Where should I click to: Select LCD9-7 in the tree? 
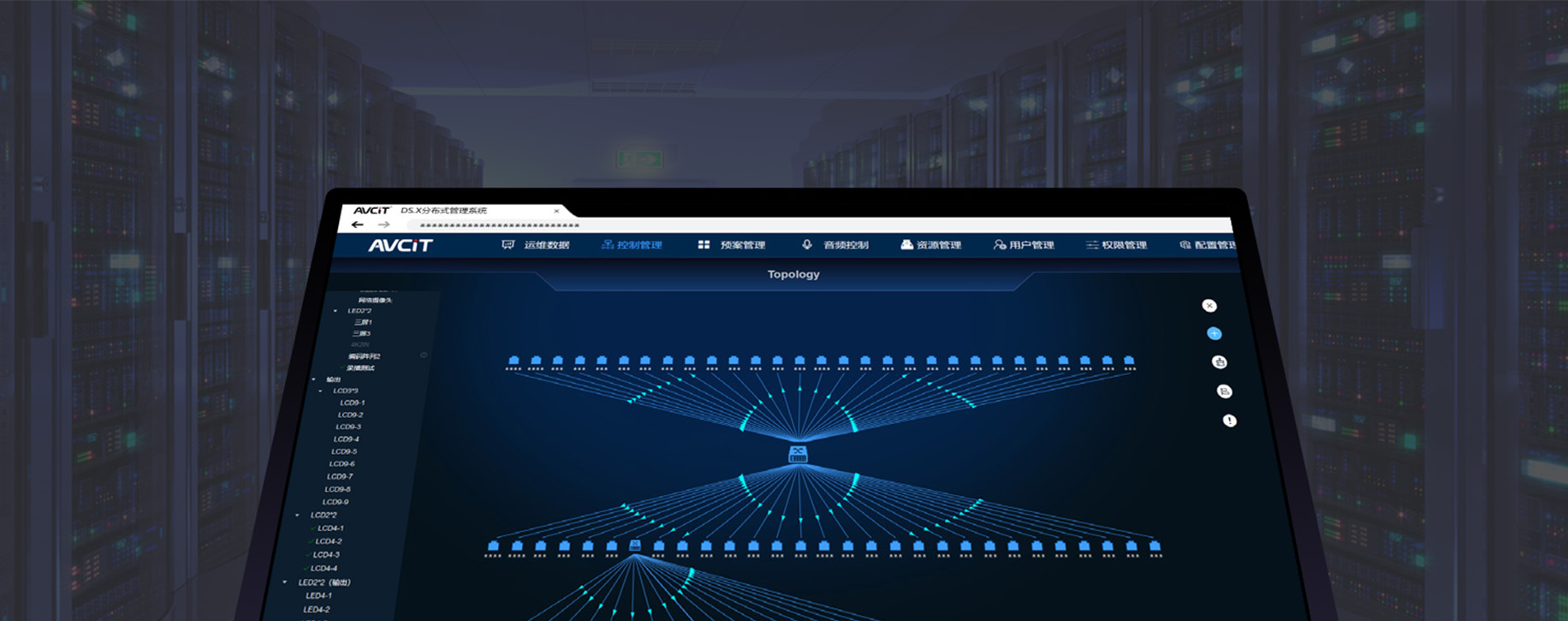tap(340, 476)
